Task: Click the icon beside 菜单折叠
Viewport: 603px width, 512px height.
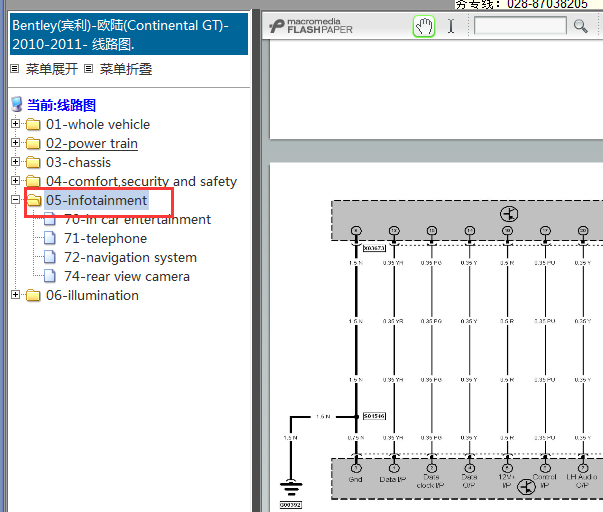Action: click(88, 69)
